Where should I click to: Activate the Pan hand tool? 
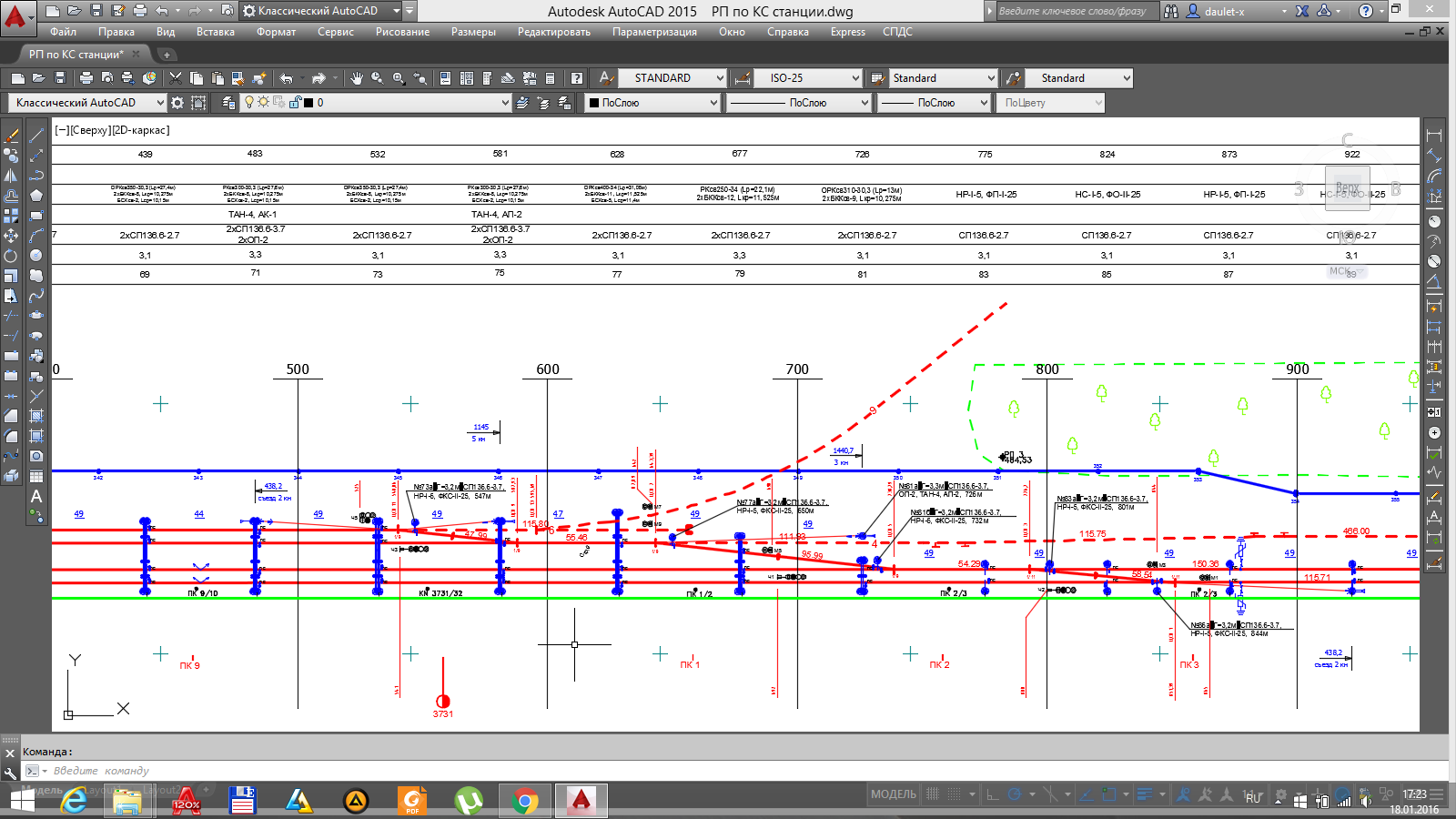point(357,78)
